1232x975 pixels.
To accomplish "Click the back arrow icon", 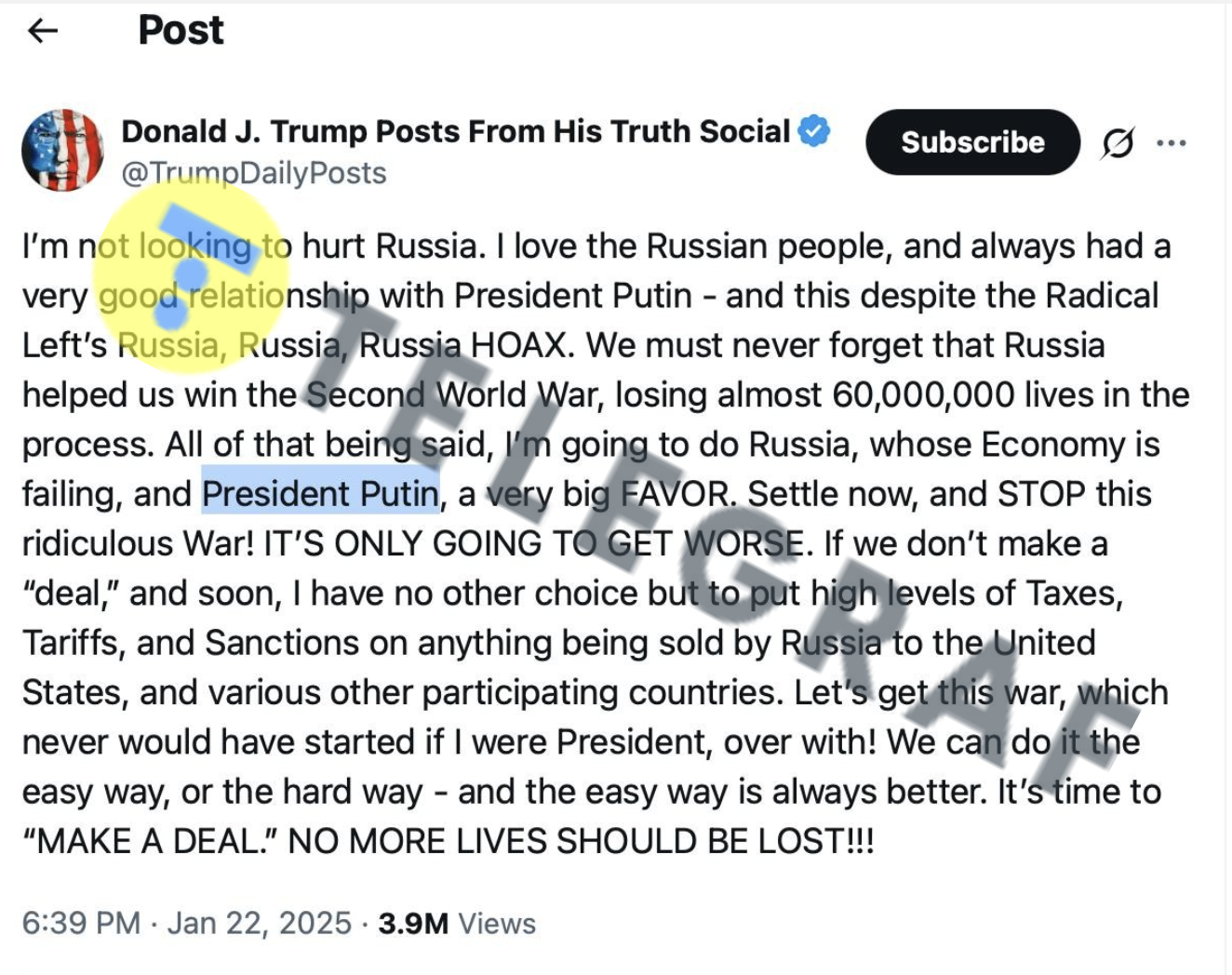I will coord(43,31).
